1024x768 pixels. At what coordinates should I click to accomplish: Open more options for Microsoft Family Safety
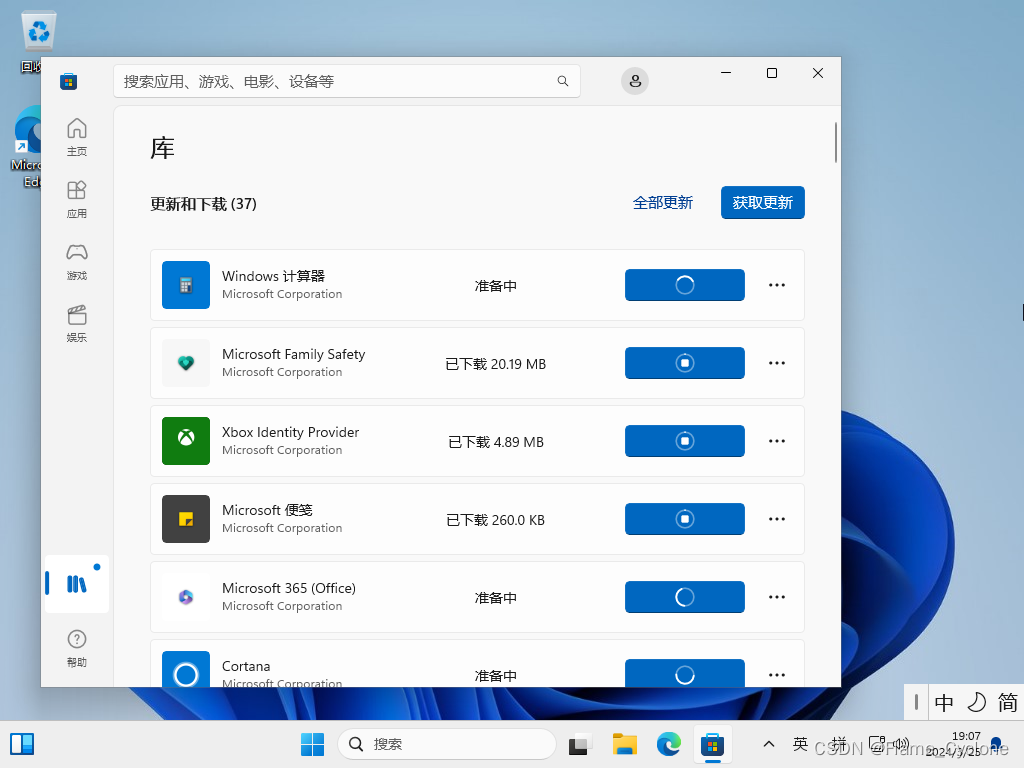(x=776, y=363)
